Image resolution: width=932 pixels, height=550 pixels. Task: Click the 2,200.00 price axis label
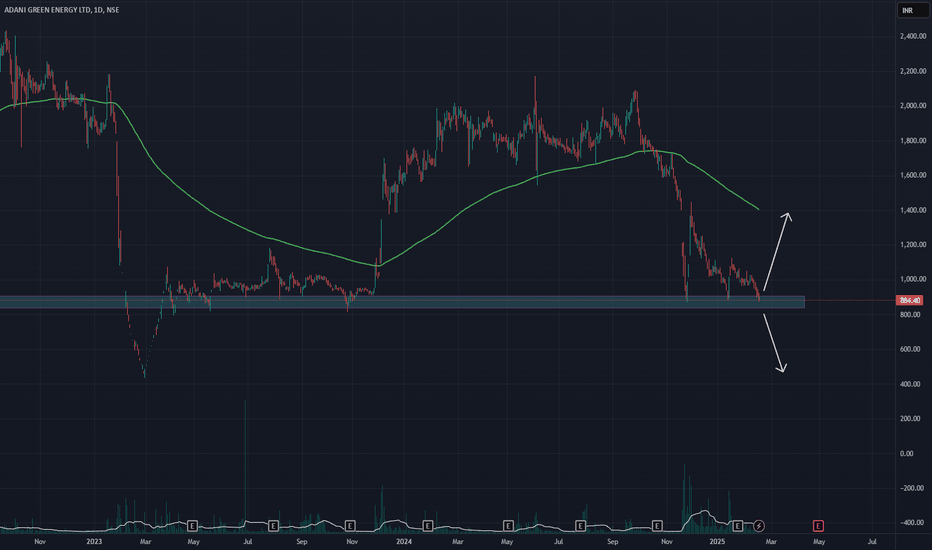(913, 71)
